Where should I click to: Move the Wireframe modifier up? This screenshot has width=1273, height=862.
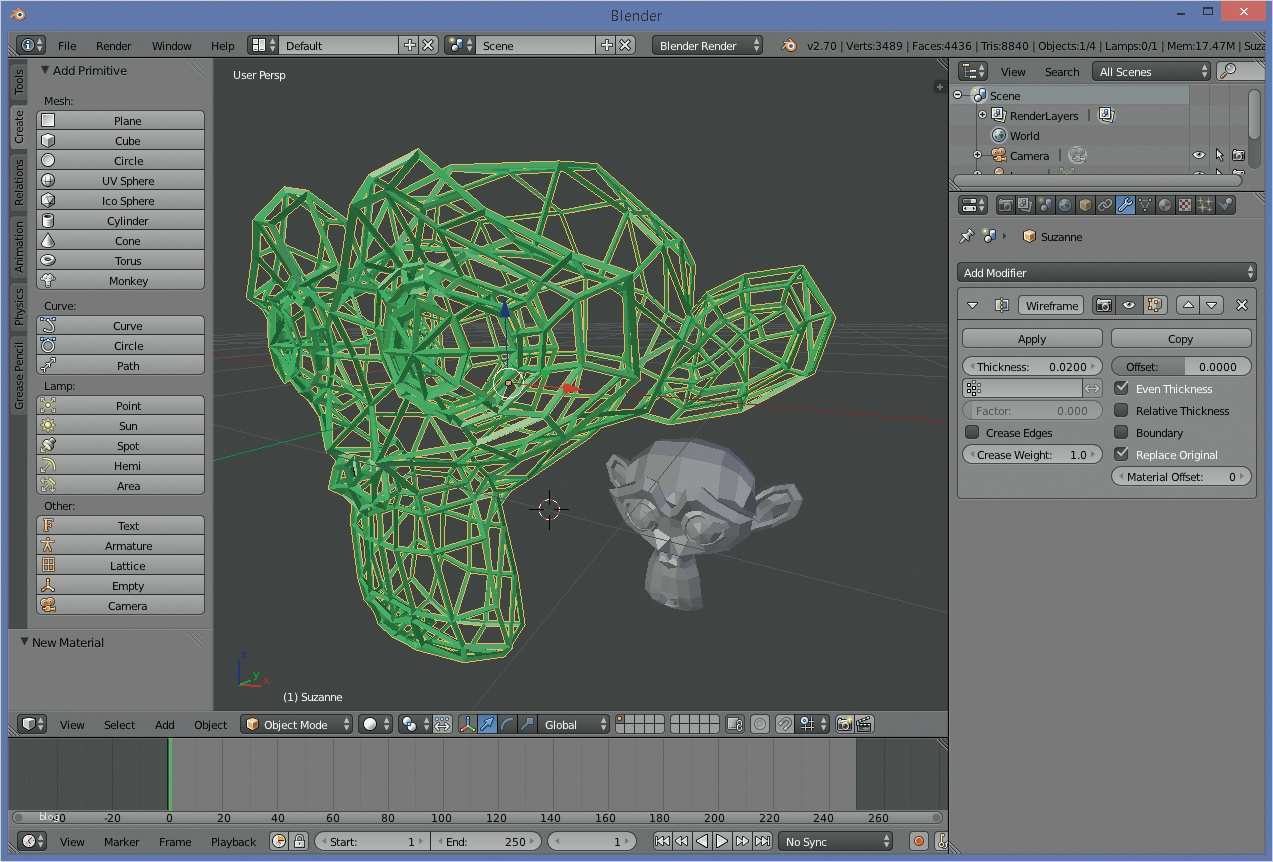[1188, 305]
